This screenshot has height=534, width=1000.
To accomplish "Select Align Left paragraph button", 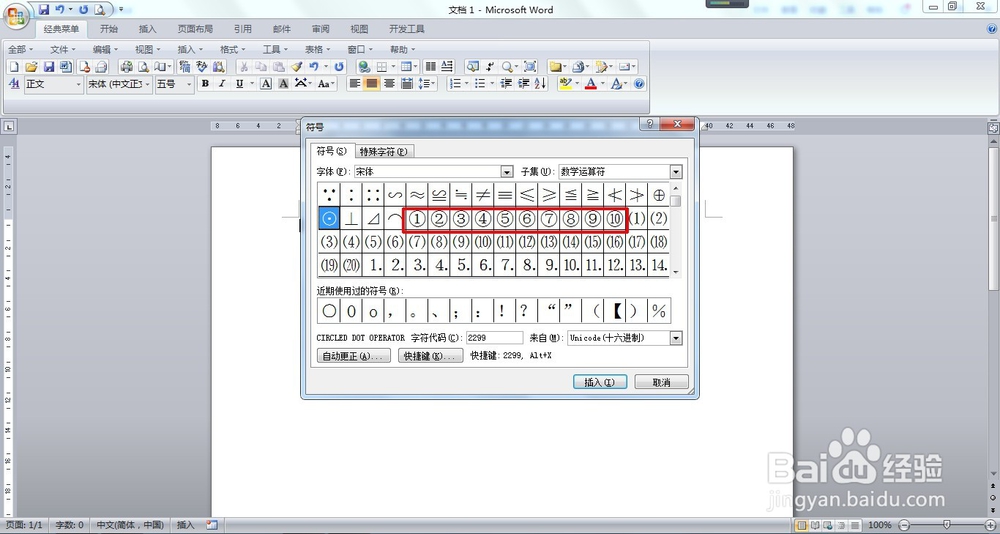I will 355,84.
